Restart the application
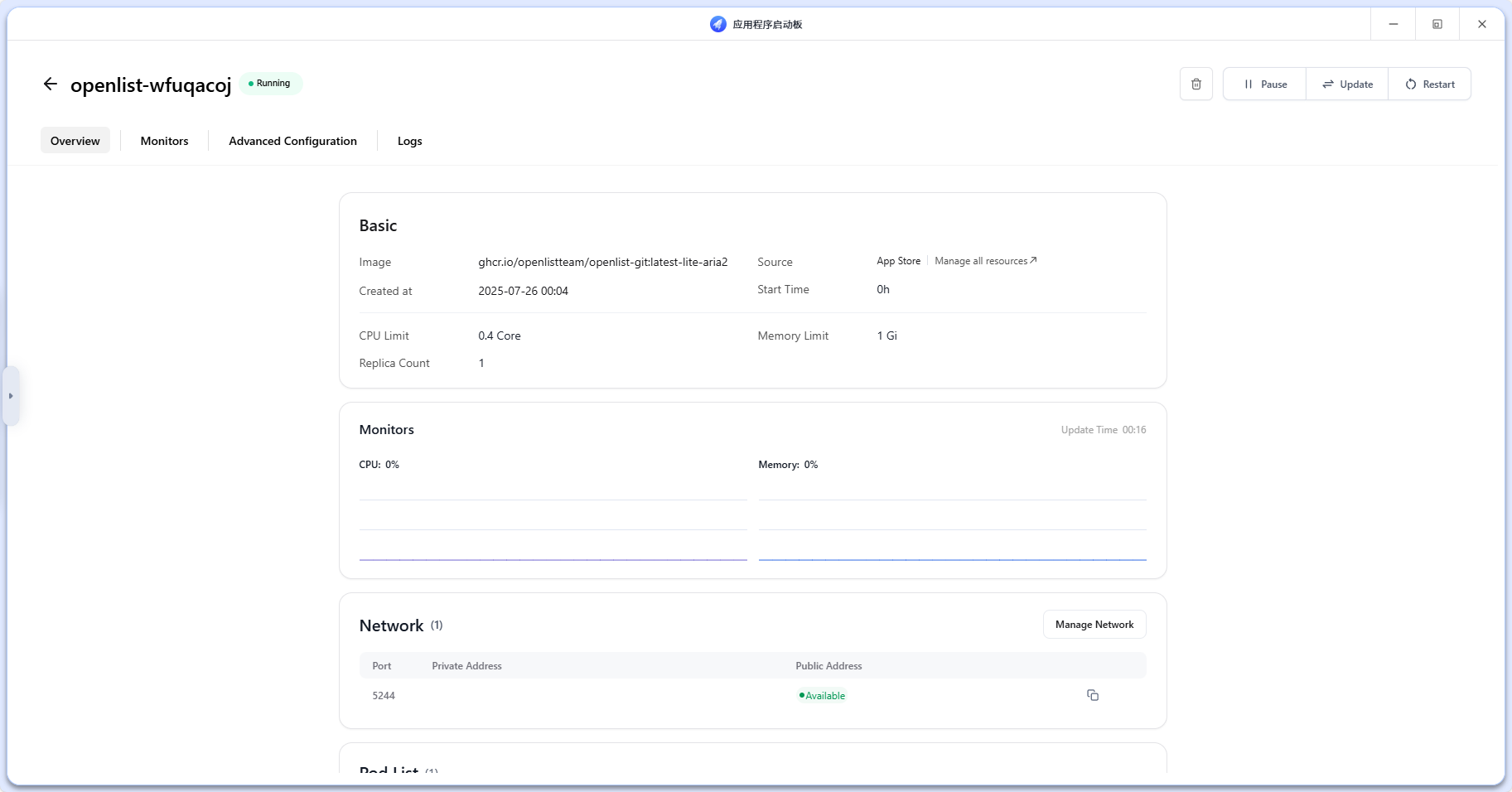1512x792 pixels. click(1429, 84)
